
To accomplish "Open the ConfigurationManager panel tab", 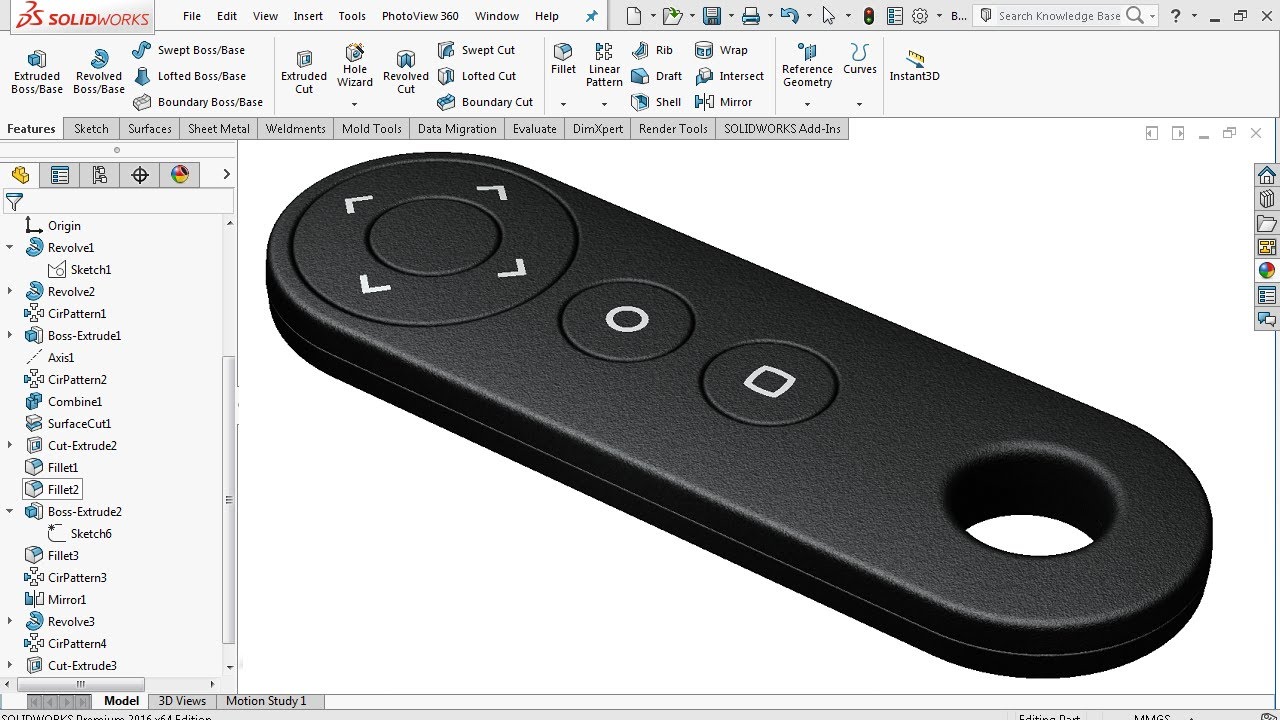I will [100, 175].
